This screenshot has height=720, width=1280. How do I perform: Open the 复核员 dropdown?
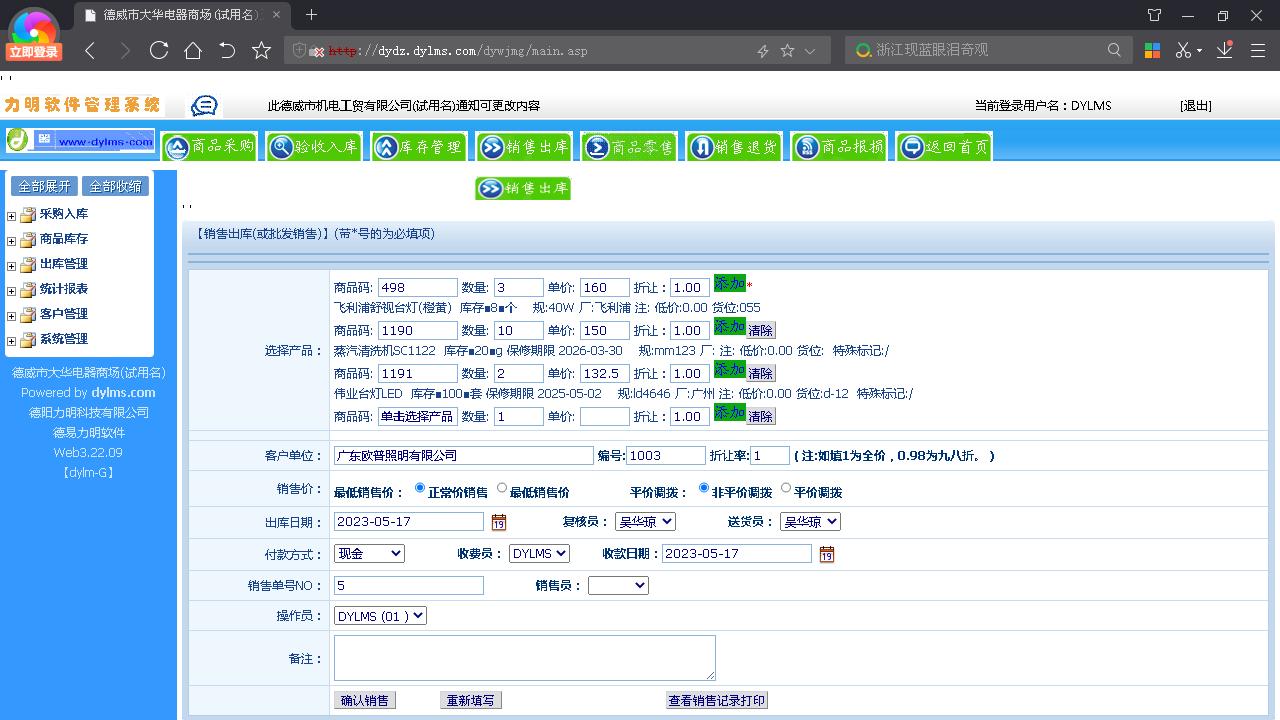(645, 521)
